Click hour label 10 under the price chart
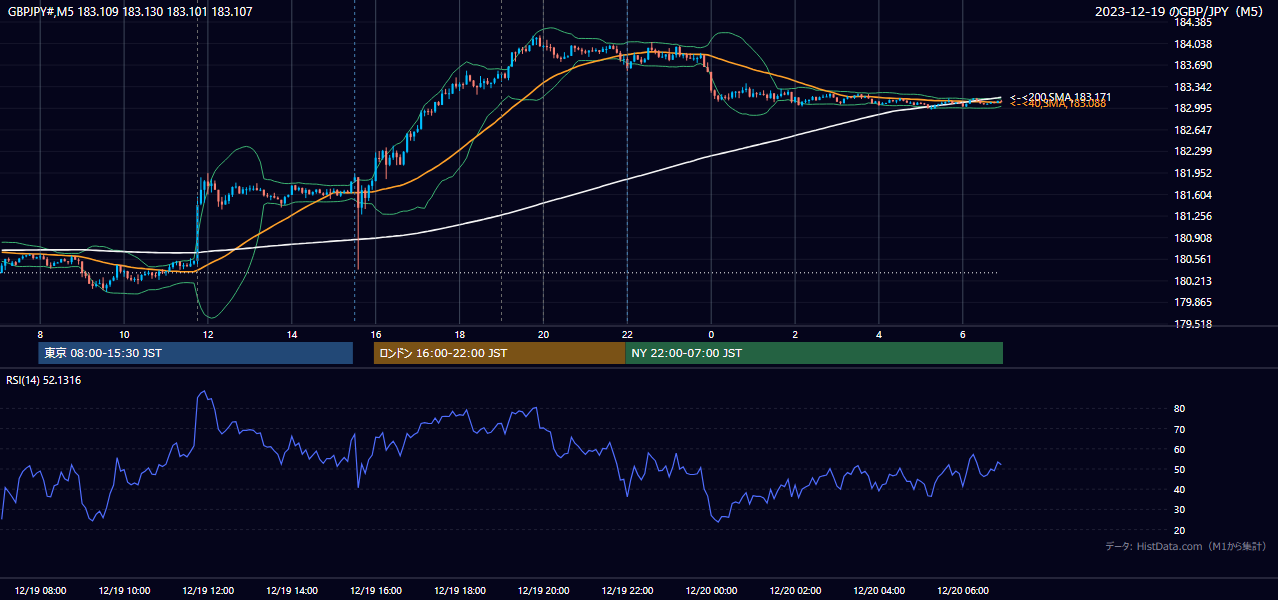Image resolution: width=1278 pixels, height=600 pixels. point(124,334)
